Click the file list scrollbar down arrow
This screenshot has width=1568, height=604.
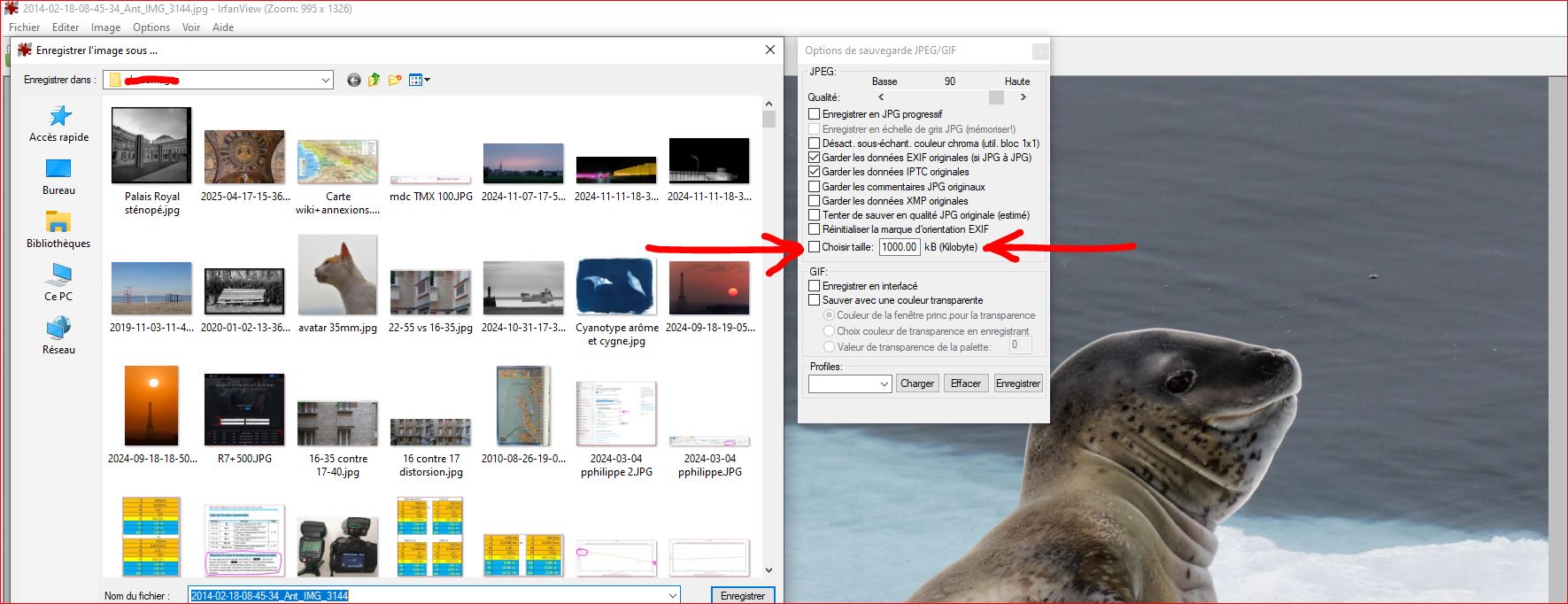pos(769,570)
